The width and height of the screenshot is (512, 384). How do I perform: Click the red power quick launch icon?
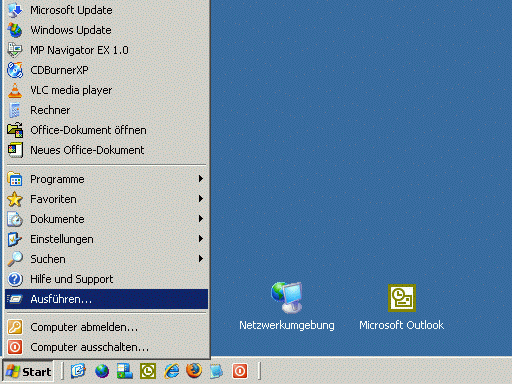(x=240, y=371)
